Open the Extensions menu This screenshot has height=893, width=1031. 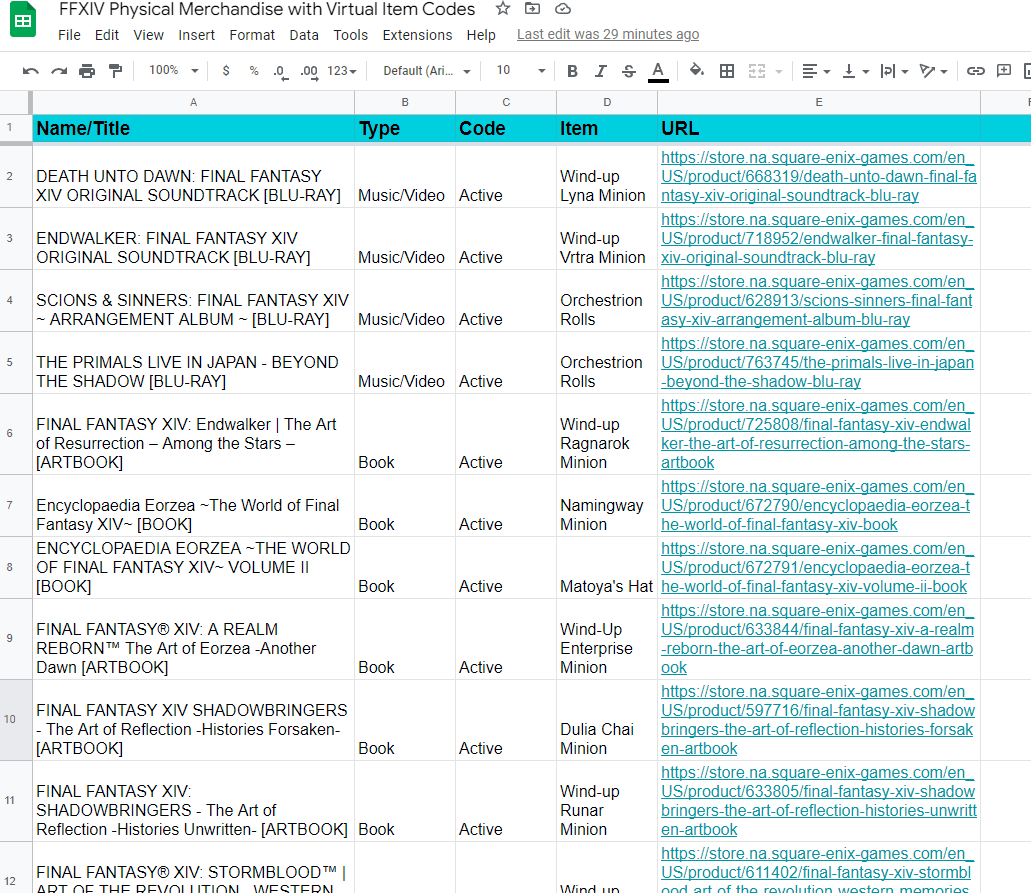click(417, 35)
